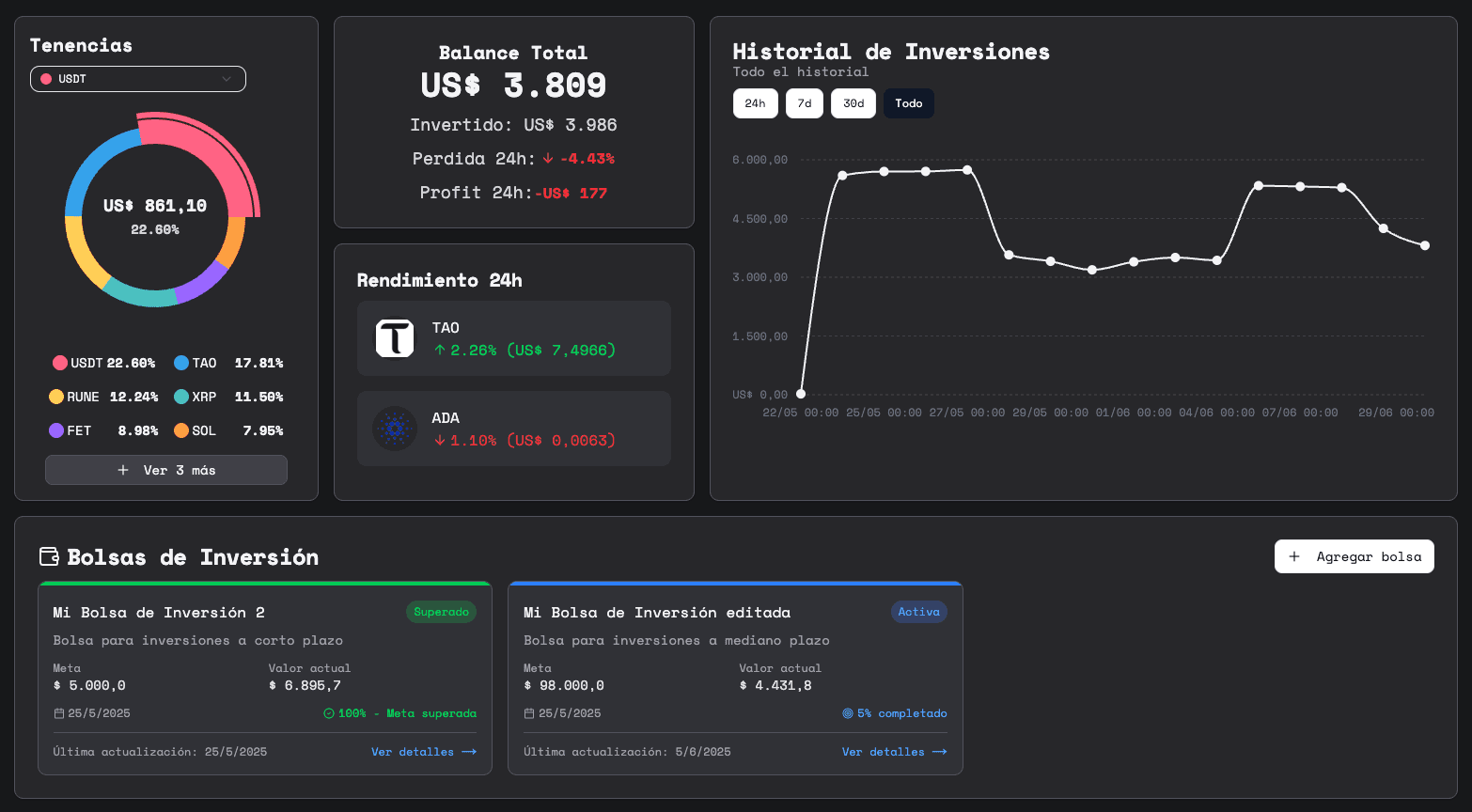Click the wallet icon beside Bolsas de Inversión
Viewport: 1472px width, 812px height.
[49, 556]
